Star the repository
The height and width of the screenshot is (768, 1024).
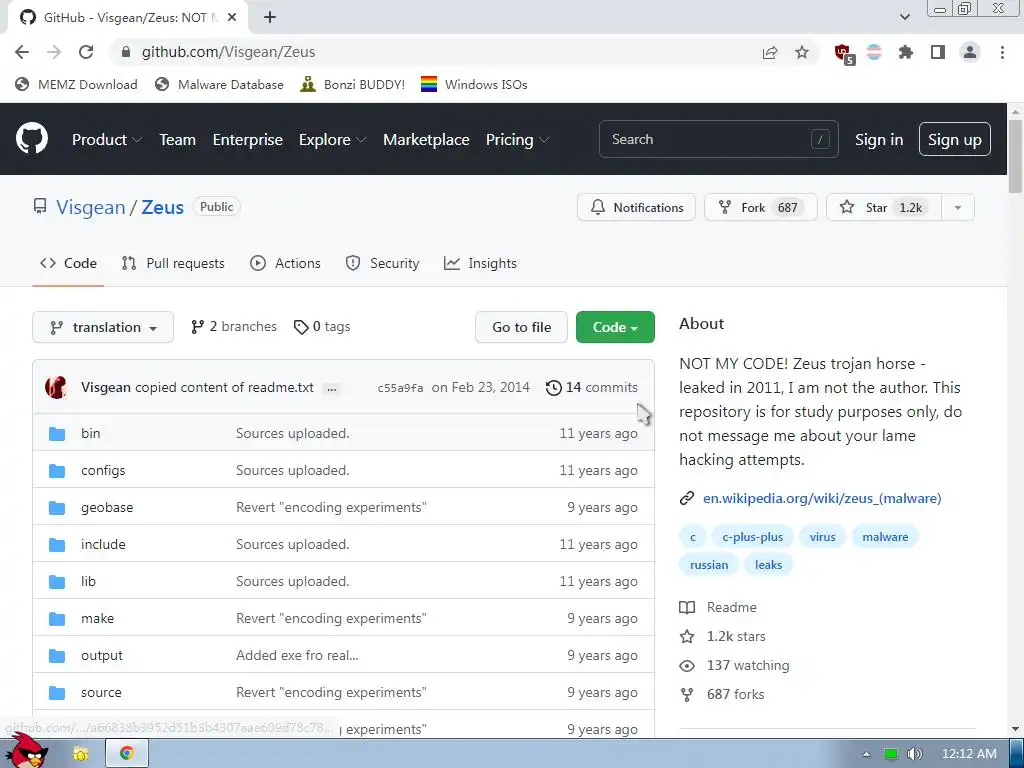coord(884,208)
